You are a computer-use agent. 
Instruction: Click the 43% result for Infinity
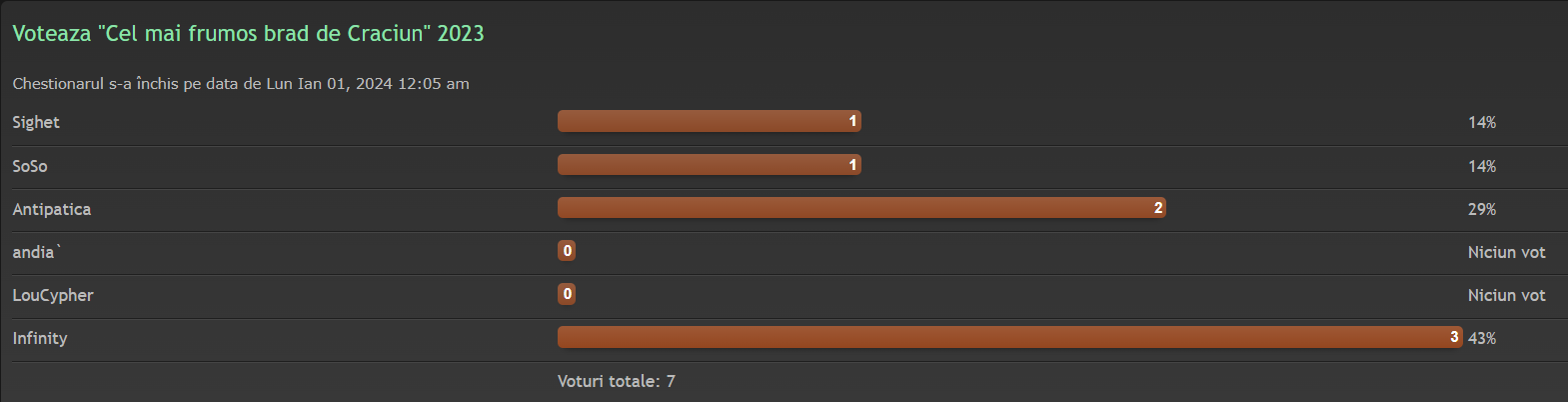click(1482, 338)
